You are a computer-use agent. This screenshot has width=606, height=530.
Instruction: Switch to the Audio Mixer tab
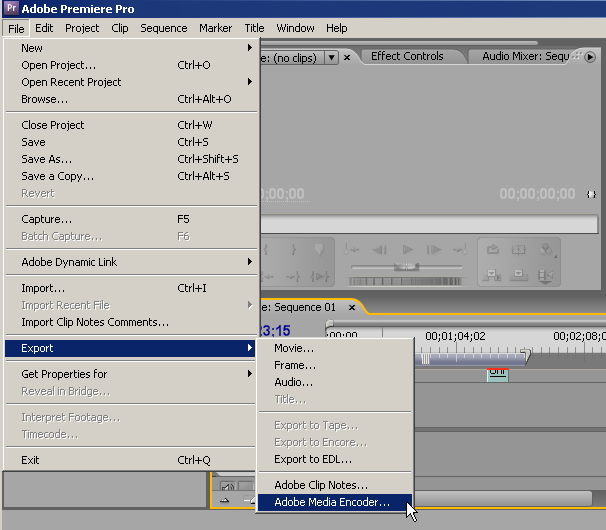tap(525, 56)
